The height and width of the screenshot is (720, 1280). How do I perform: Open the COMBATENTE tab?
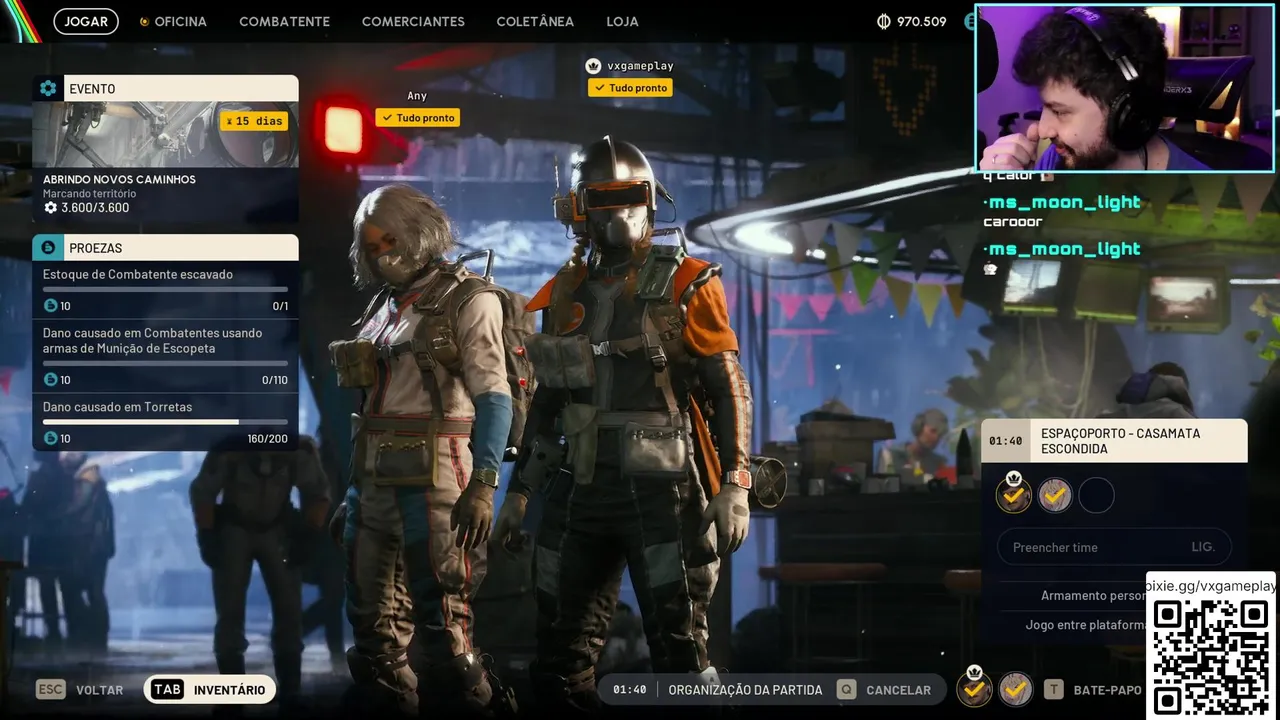(284, 21)
